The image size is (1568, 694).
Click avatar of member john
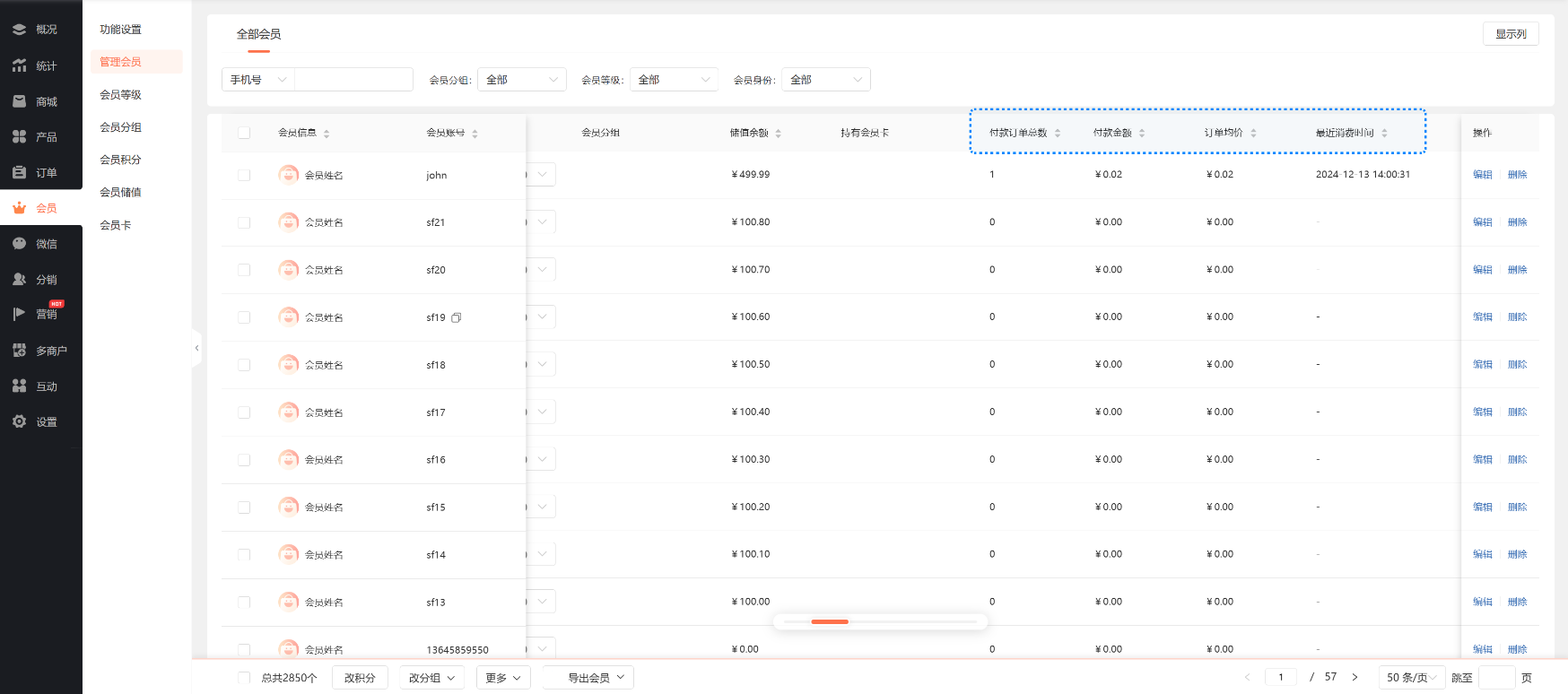click(x=288, y=175)
